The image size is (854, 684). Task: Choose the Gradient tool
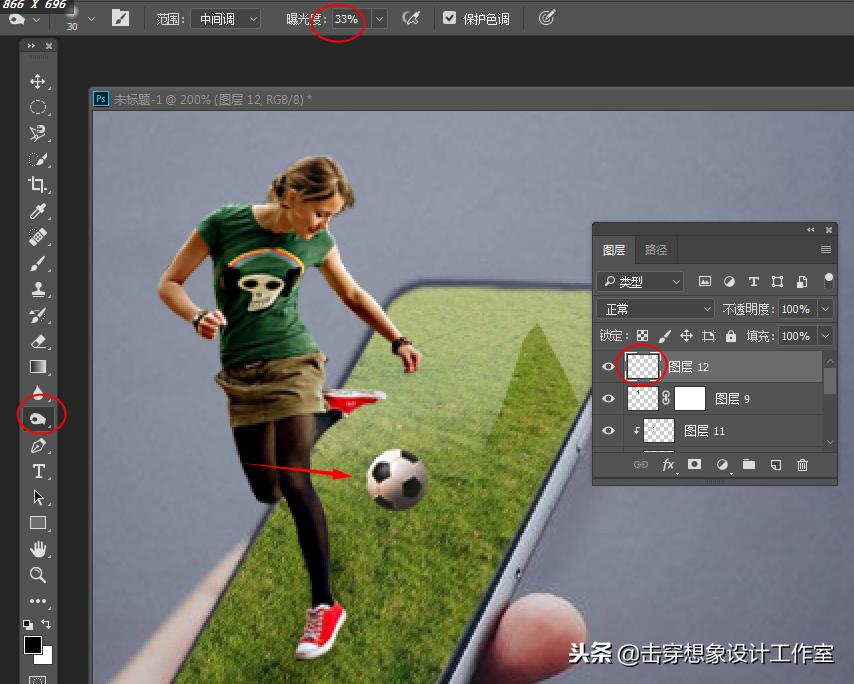[x=38, y=367]
